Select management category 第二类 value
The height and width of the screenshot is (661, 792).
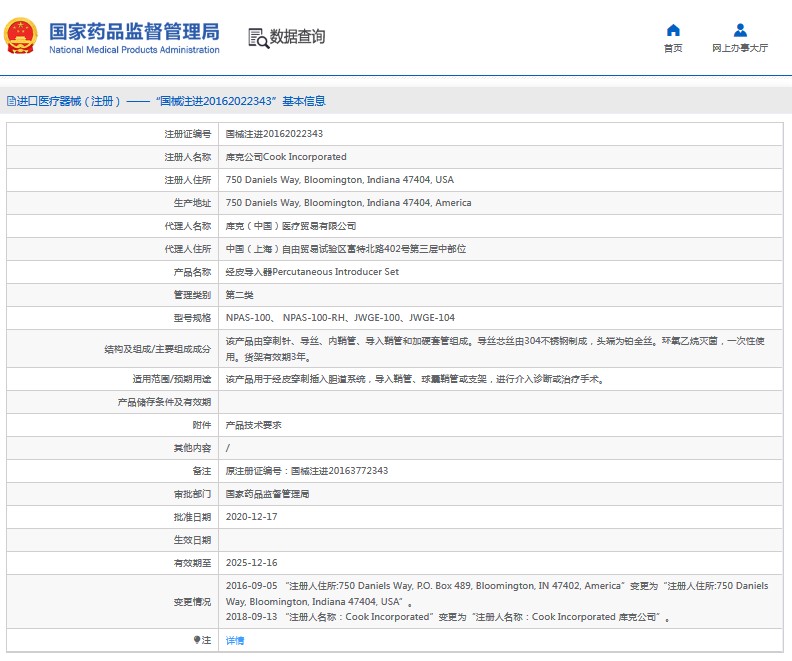239,295
